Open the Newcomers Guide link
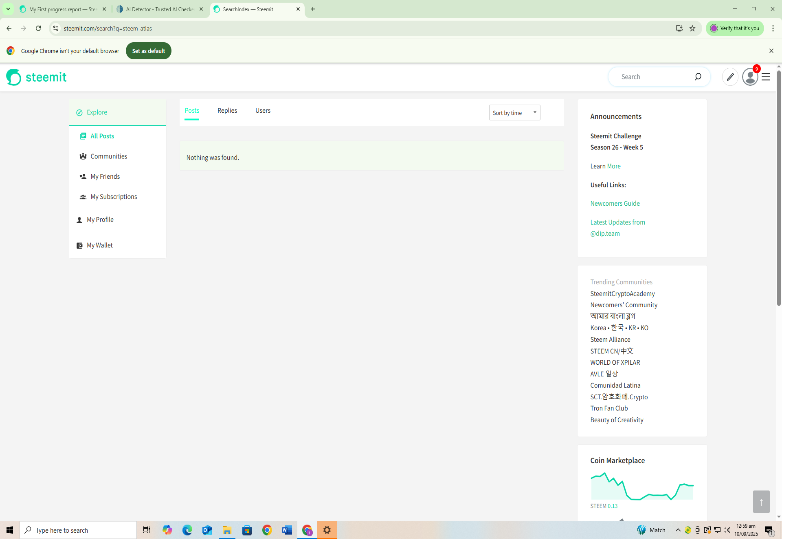Viewport: 794px width, 541px height. (x=615, y=203)
